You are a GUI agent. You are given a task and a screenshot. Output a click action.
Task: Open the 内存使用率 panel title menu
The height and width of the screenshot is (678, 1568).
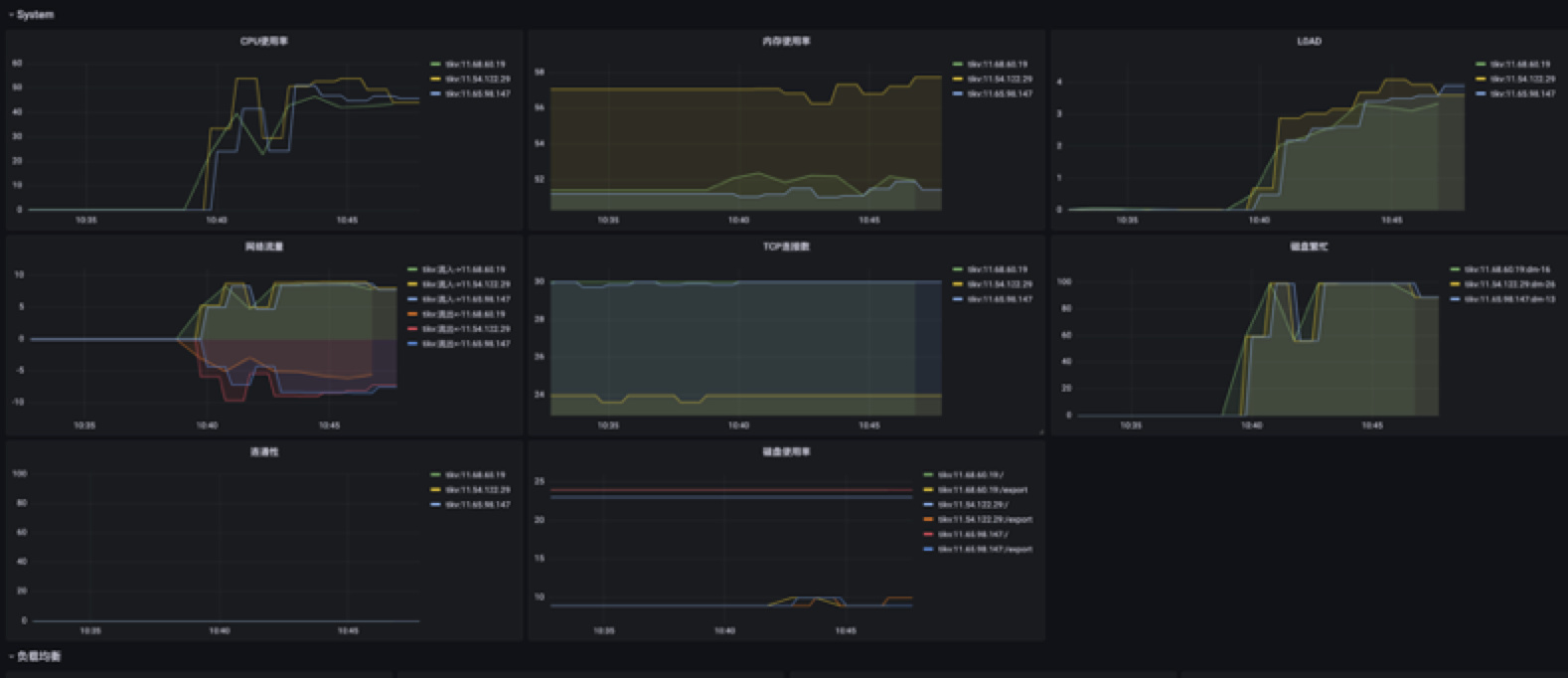pyautogui.click(x=786, y=42)
